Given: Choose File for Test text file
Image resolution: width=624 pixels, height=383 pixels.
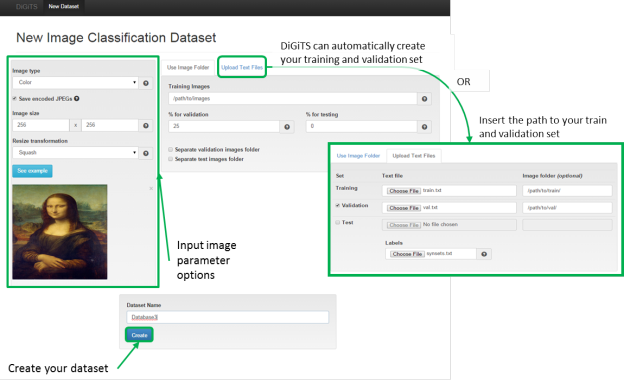Looking at the screenshot, I should click(x=404, y=225).
